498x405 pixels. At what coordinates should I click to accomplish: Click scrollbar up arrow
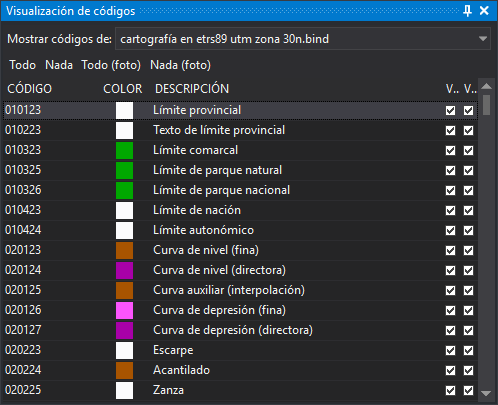click(486, 86)
